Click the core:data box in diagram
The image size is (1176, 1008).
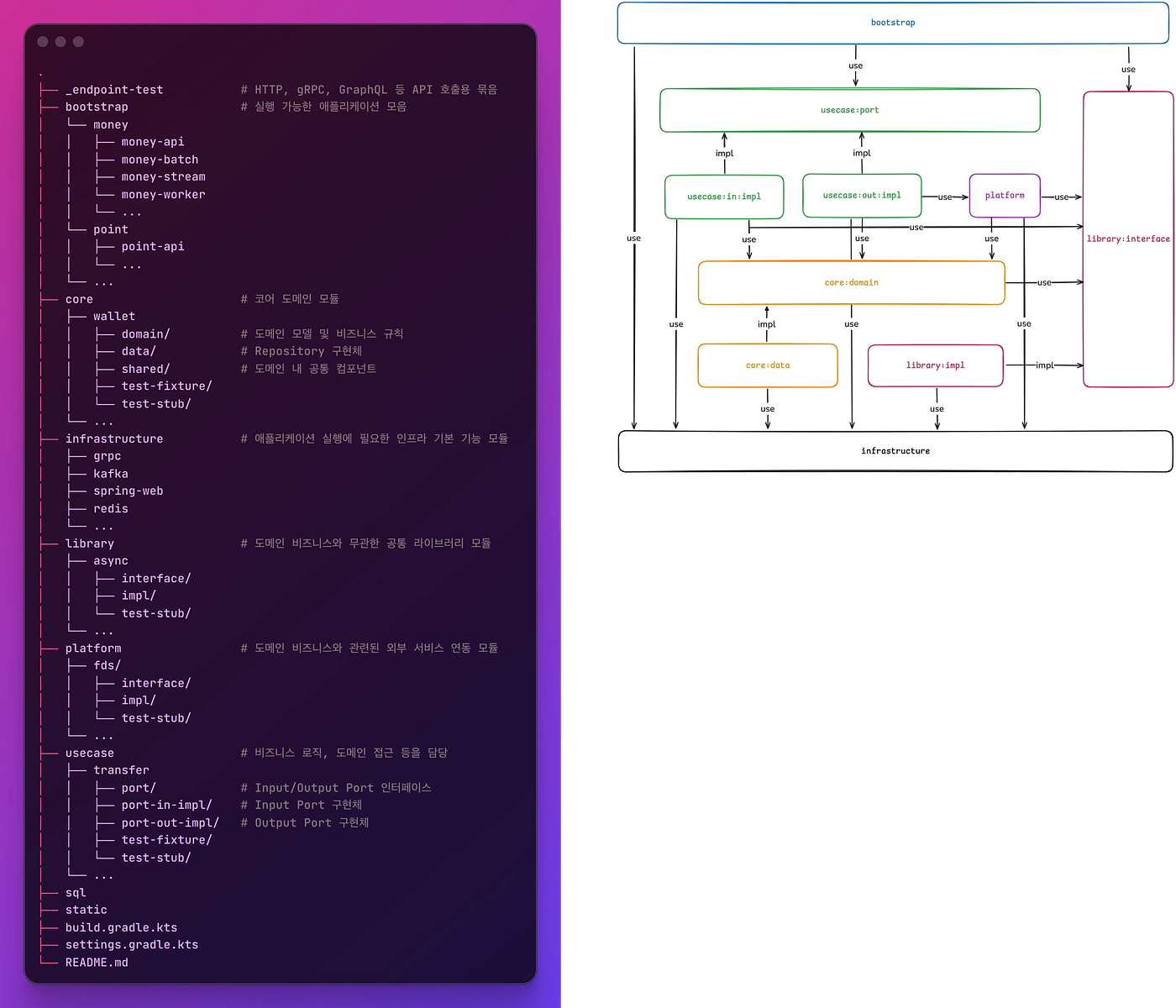768,365
